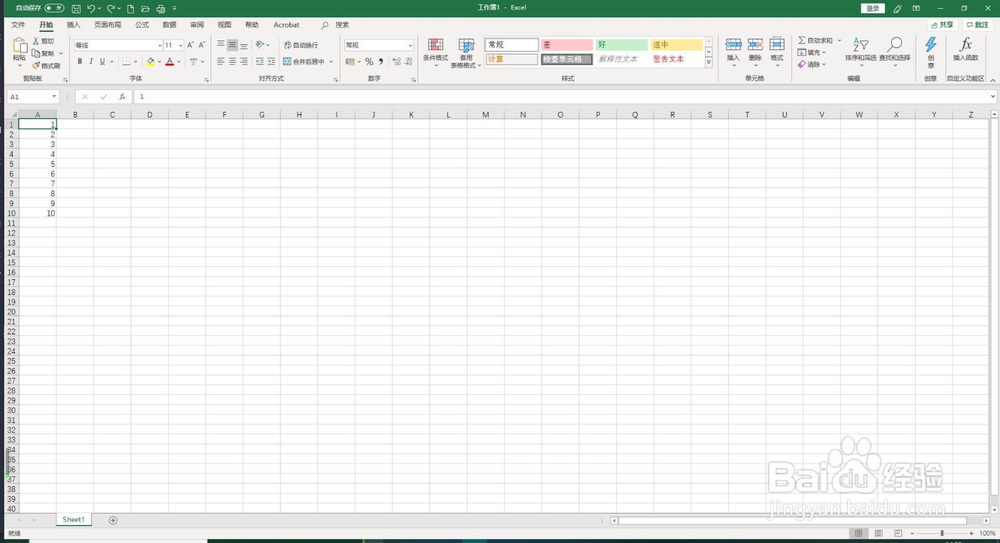This screenshot has height=543, width=1000.
Task: Click the 共享 Share button
Action: [x=942, y=25]
